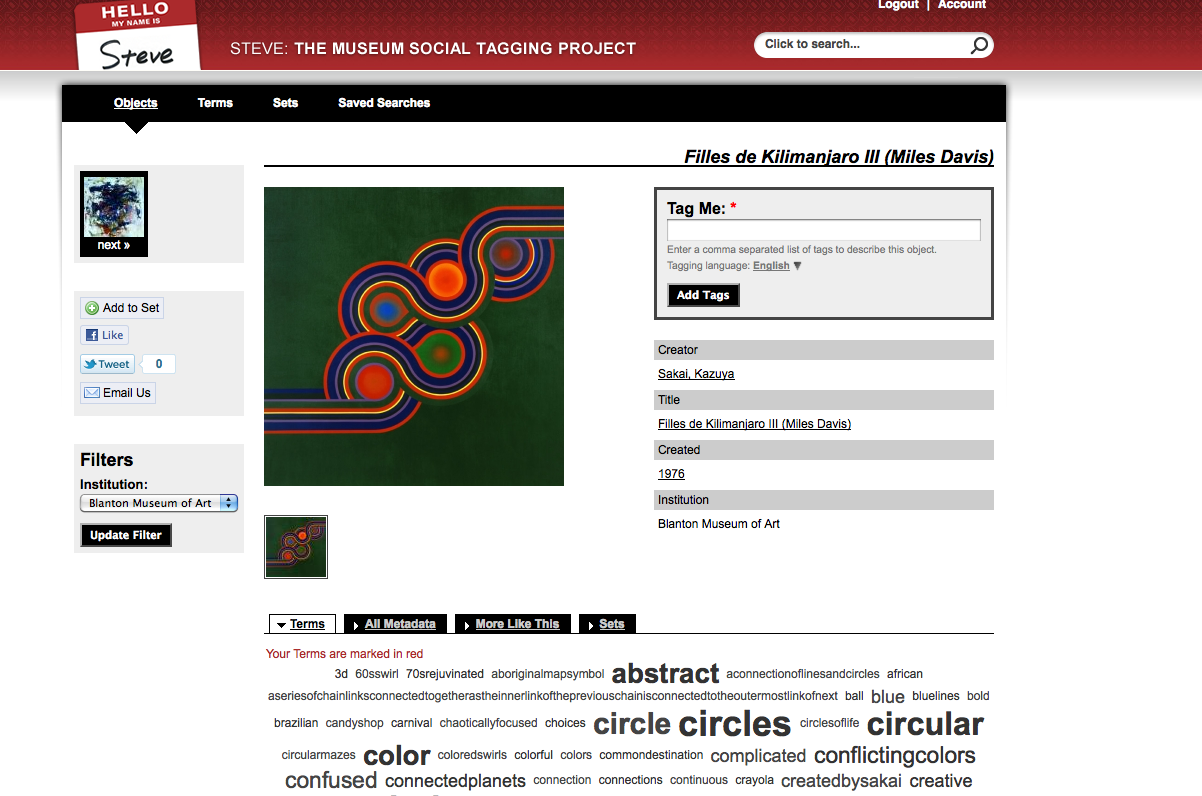This screenshot has height=796, width=1202.
Task: Open the Terms navigation menu item
Action: point(215,103)
